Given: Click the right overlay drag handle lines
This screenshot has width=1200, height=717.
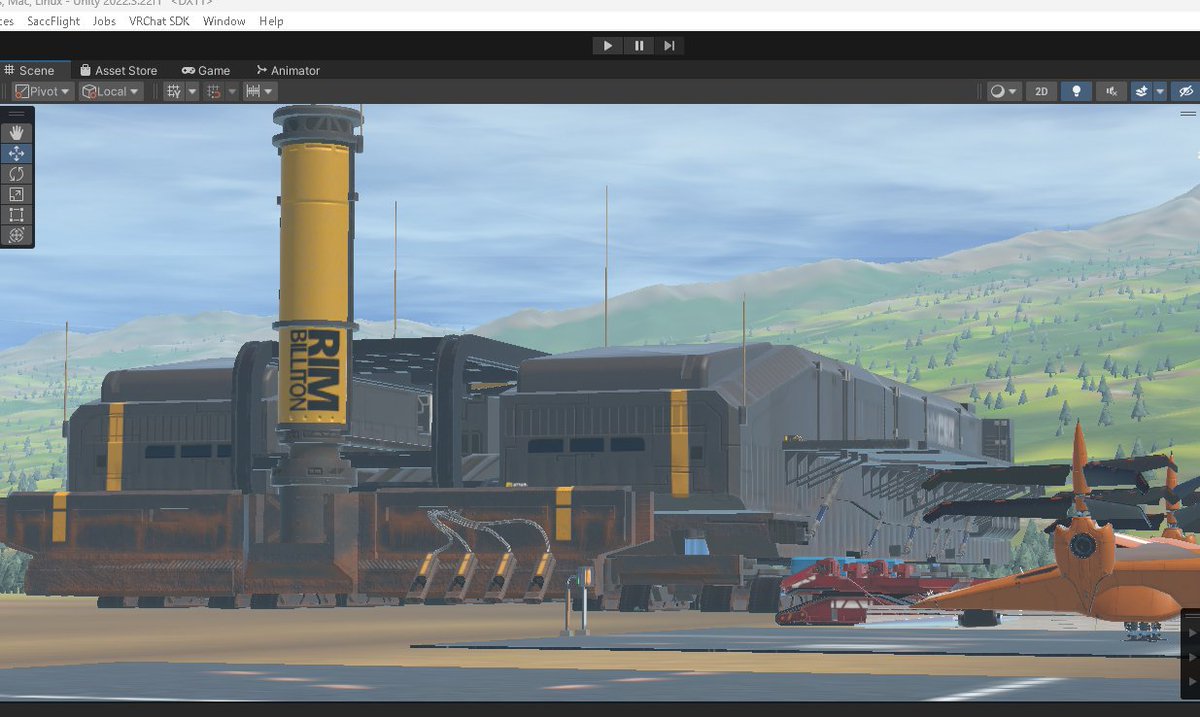Looking at the screenshot, I should pyautogui.click(x=1188, y=114).
